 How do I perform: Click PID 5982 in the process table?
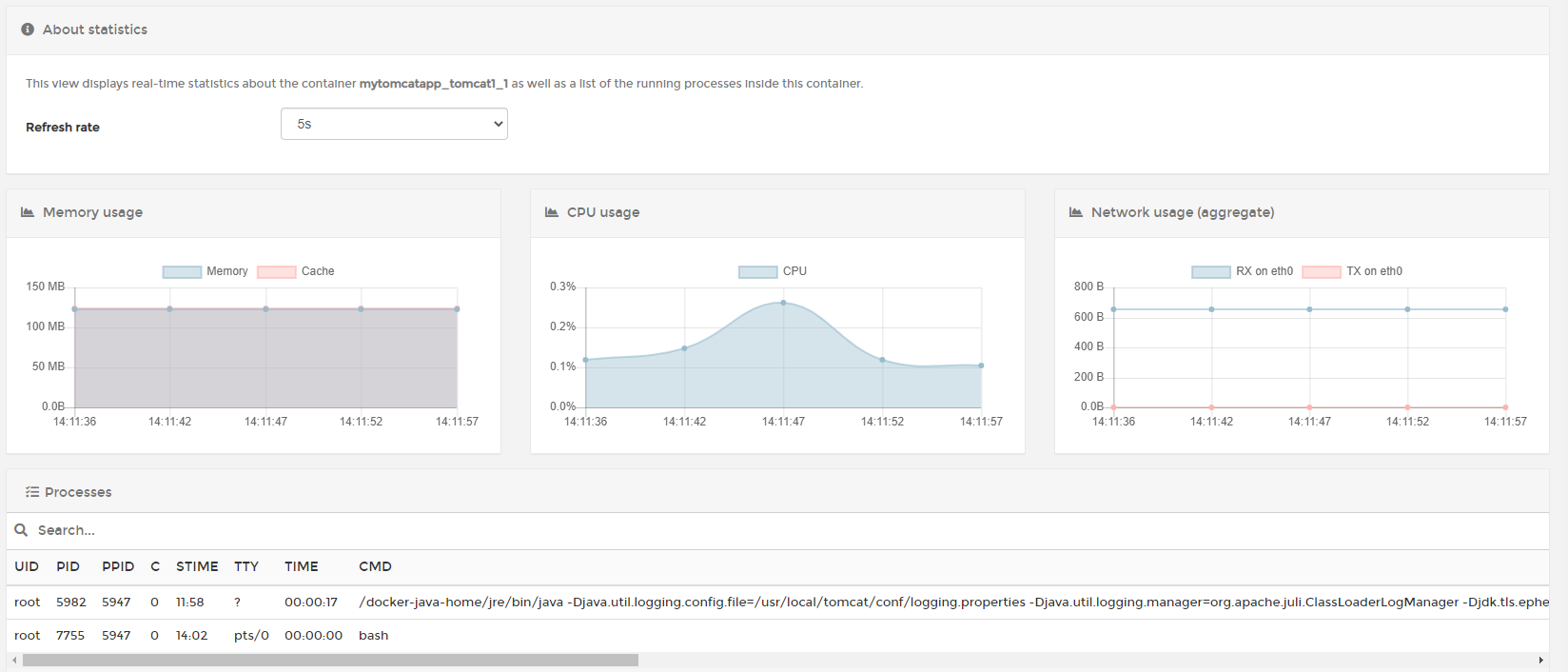71,603
